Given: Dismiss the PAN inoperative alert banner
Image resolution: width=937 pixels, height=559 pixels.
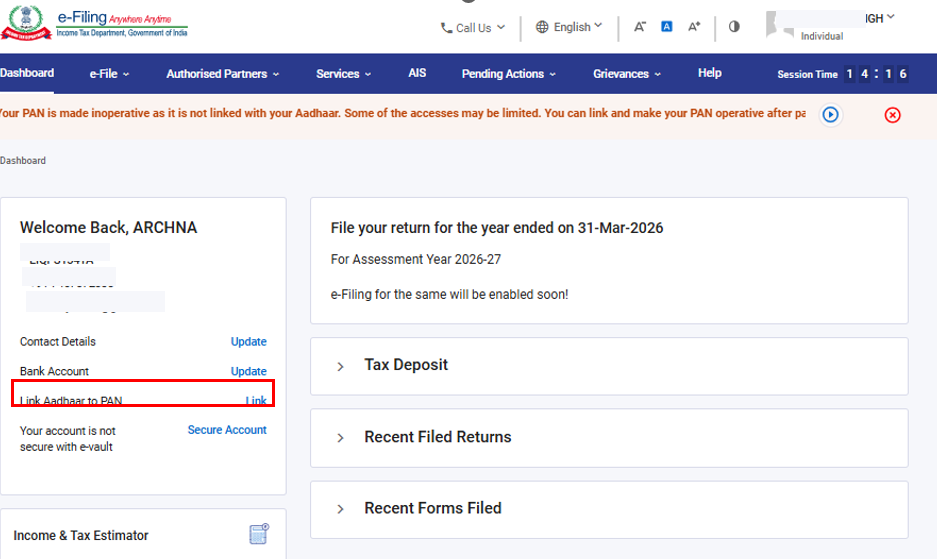Looking at the screenshot, I should pyautogui.click(x=892, y=115).
